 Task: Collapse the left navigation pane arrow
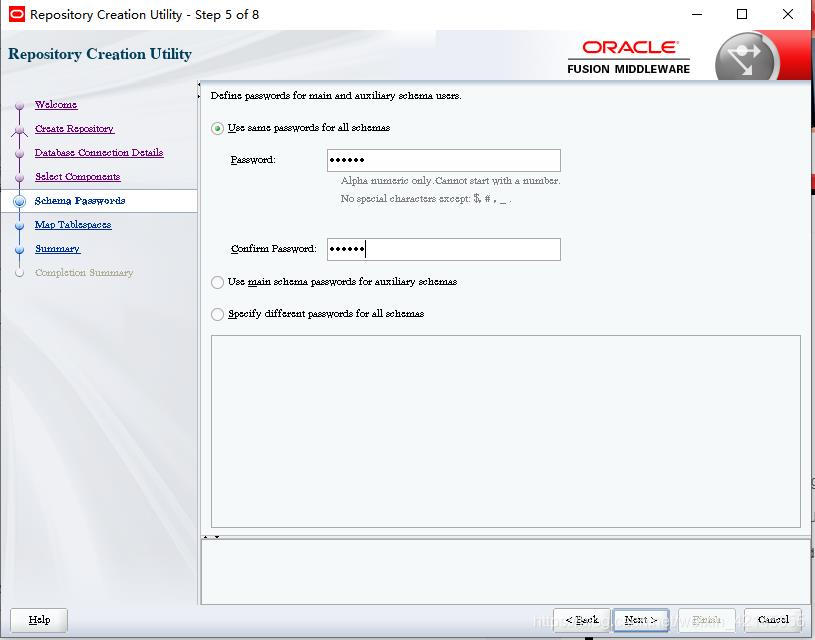(x=199, y=84)
